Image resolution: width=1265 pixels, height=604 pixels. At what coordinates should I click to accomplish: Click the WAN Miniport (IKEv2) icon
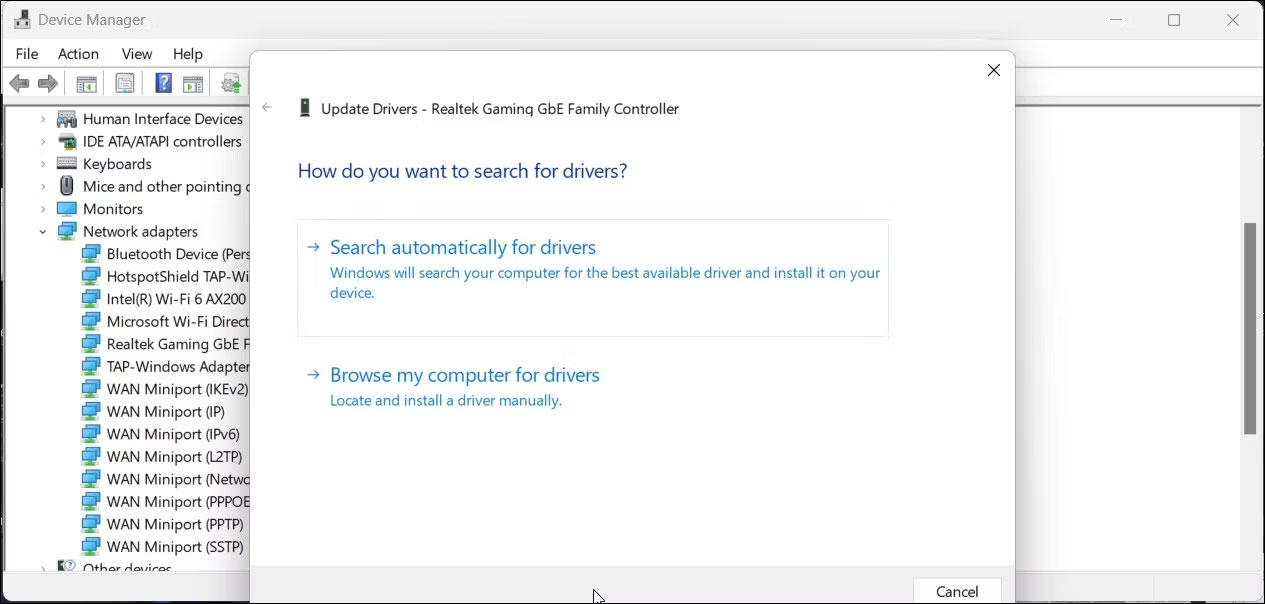pos(91,389)
